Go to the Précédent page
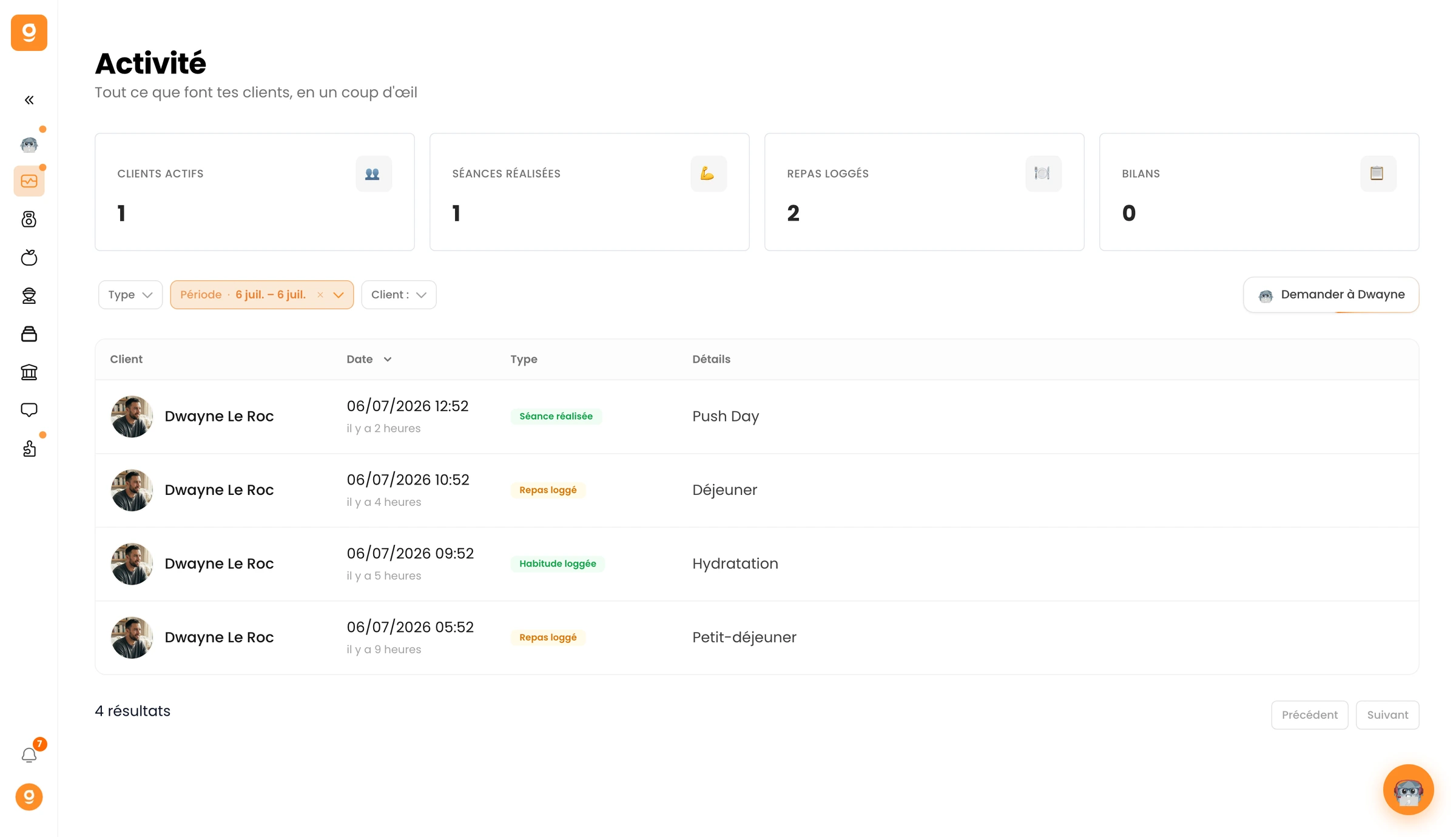1456x837 pixels. click(x=1309, y=715)
